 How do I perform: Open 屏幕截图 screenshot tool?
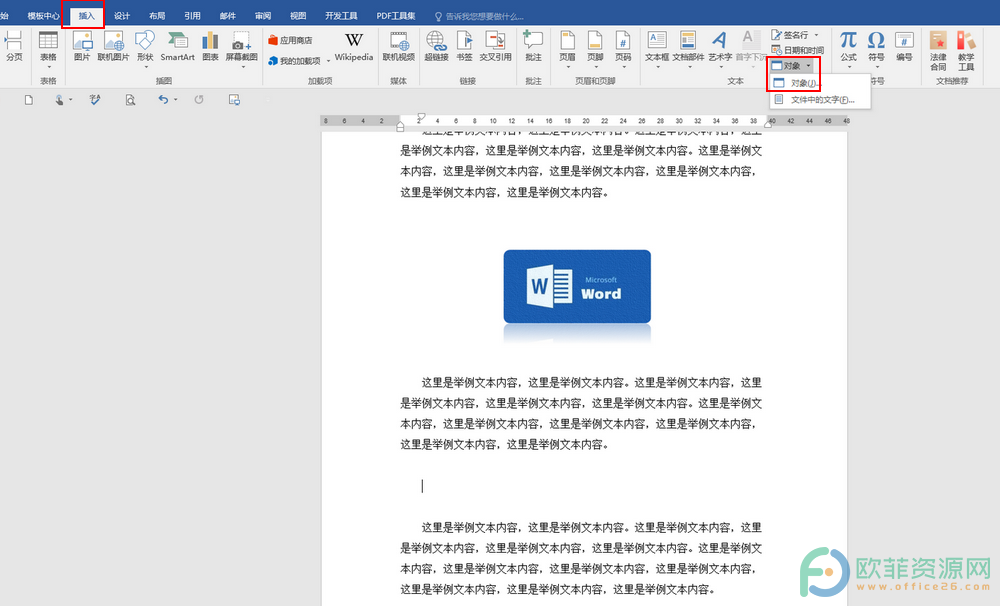242,48
